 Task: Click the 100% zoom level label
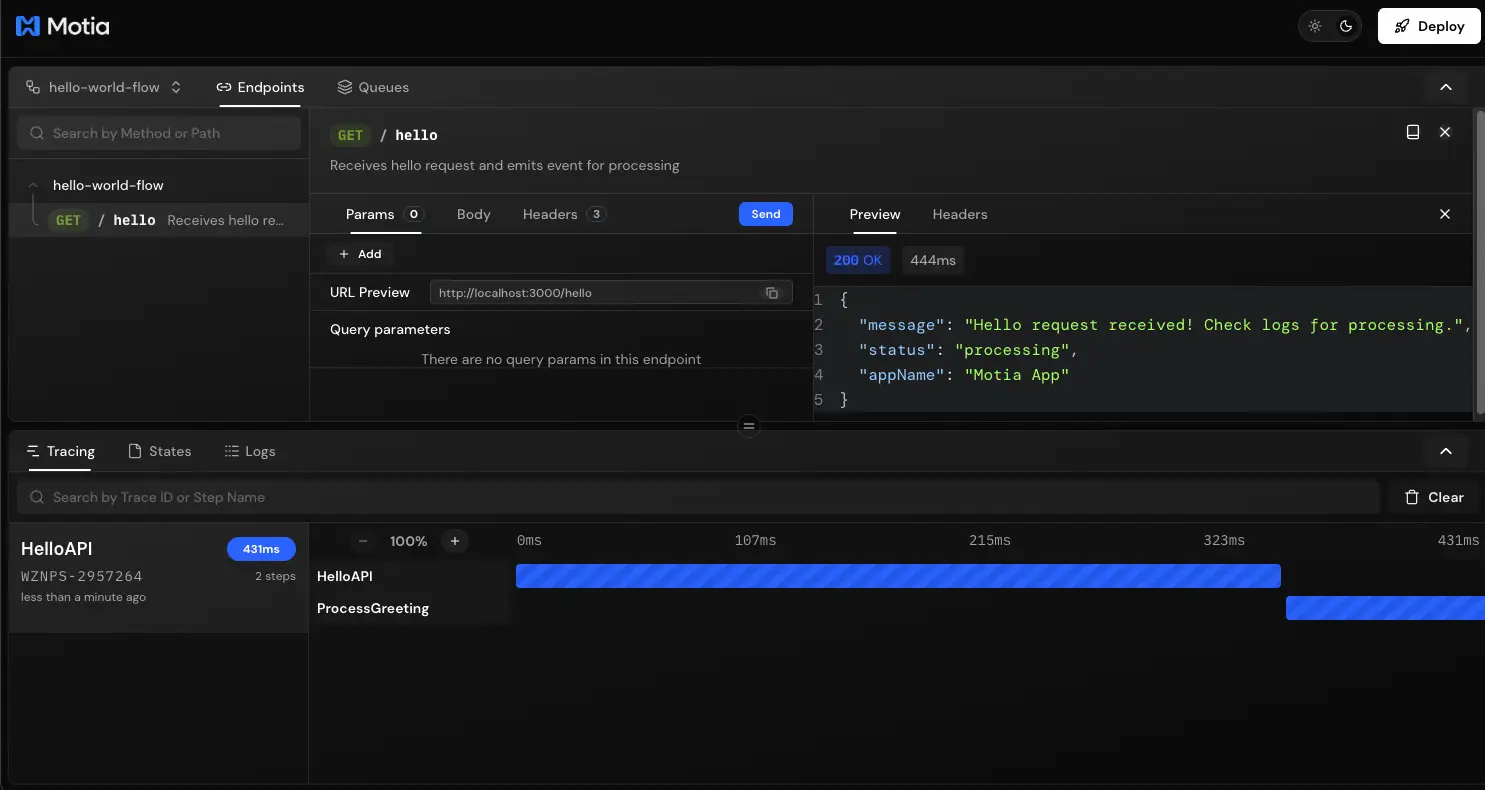pyautogui.click(x=408, y=541)
